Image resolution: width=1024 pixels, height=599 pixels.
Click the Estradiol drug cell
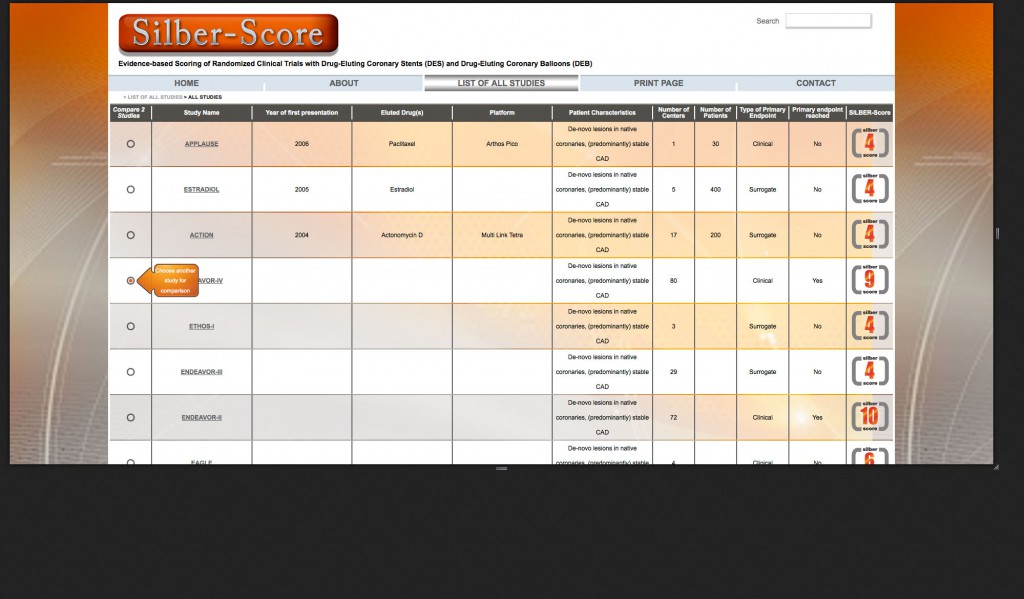click(x=402, y=189)
